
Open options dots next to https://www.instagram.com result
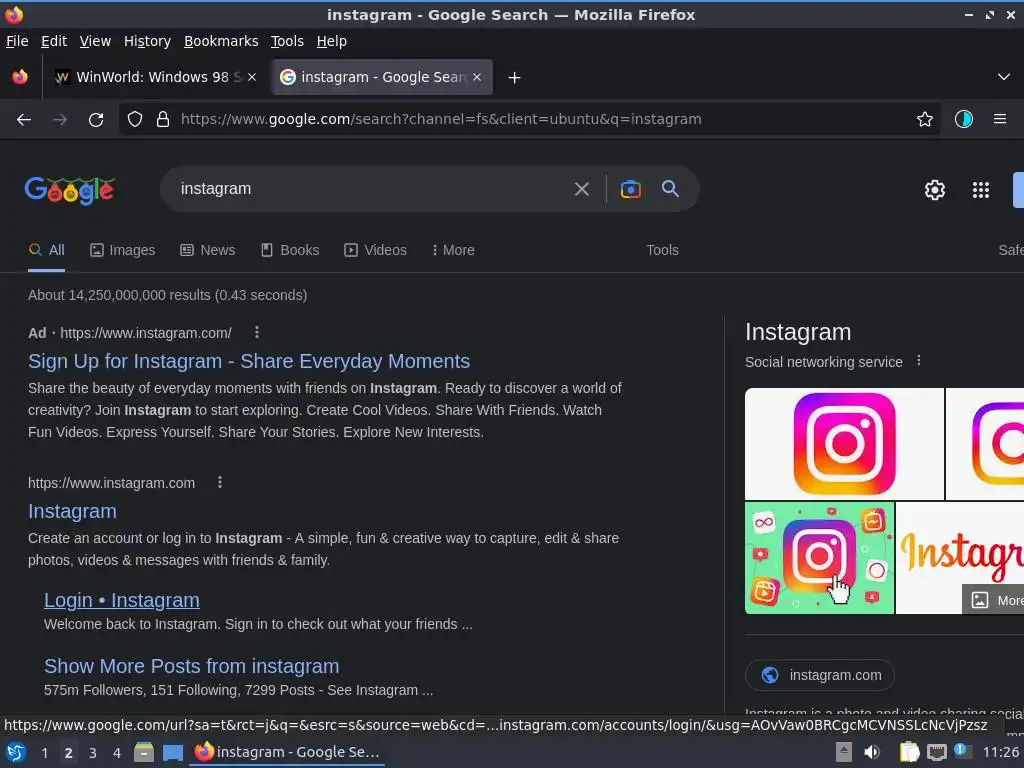[219, 483]
